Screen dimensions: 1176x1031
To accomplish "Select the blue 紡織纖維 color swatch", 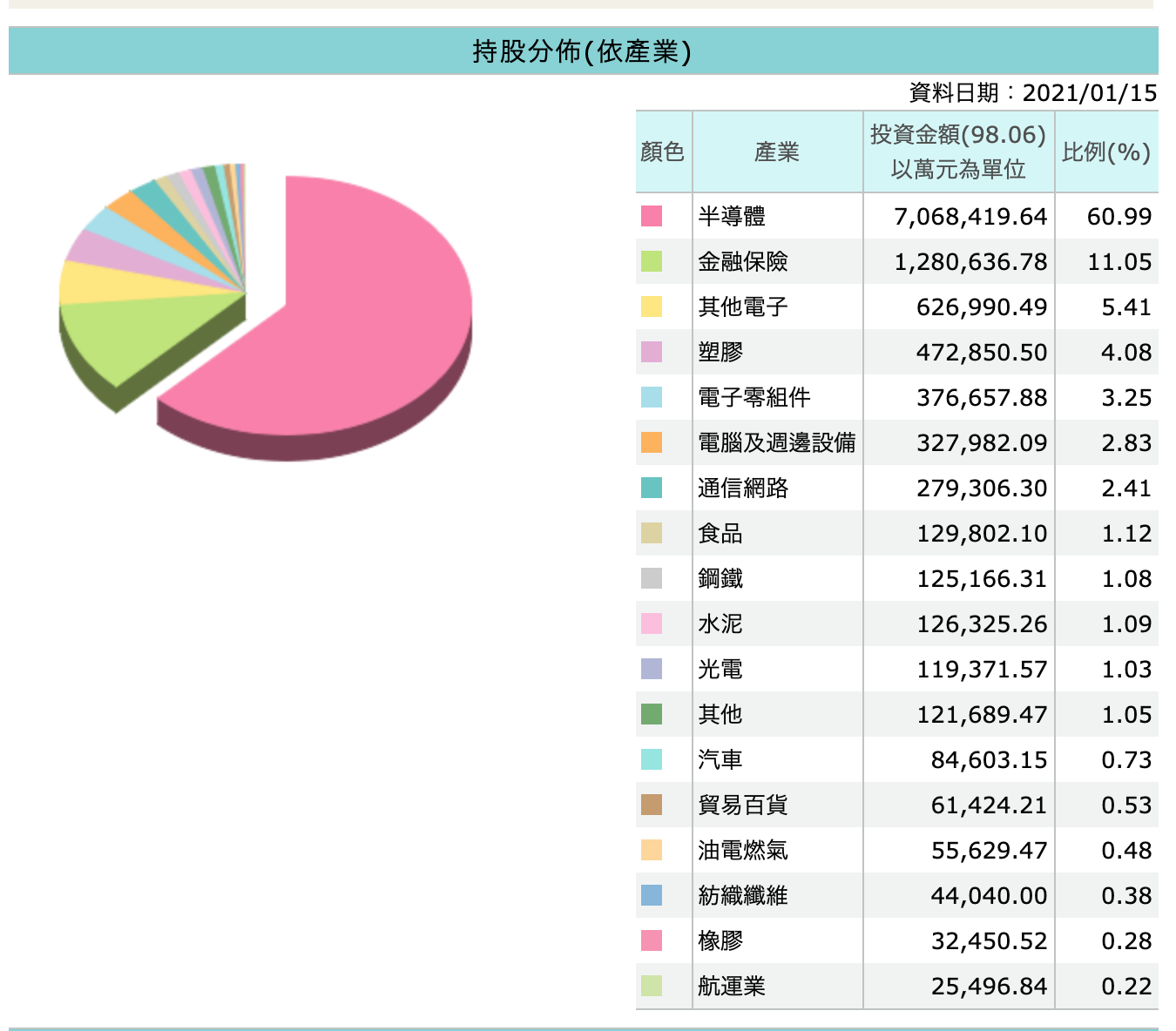I will [651, 895].
